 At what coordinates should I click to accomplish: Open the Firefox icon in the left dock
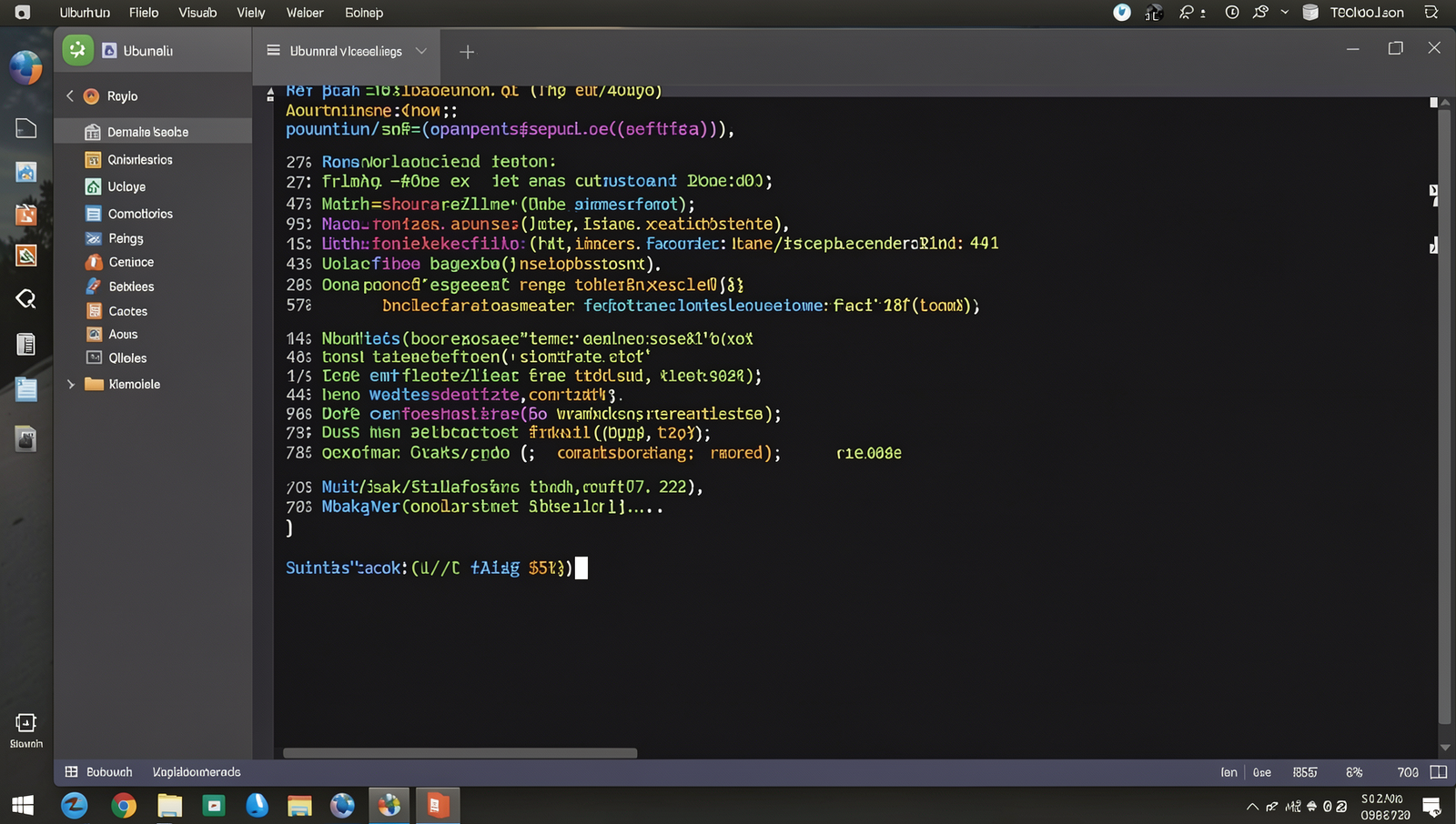[25, 68]
